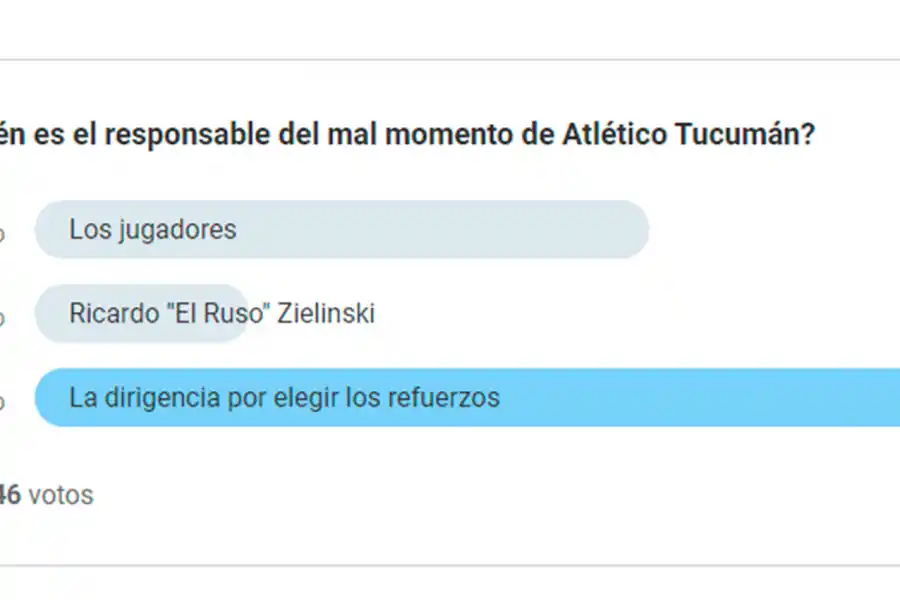900x600 pixels.
Task: Click the text label "Los jugadores"
Action: [152, 229]
